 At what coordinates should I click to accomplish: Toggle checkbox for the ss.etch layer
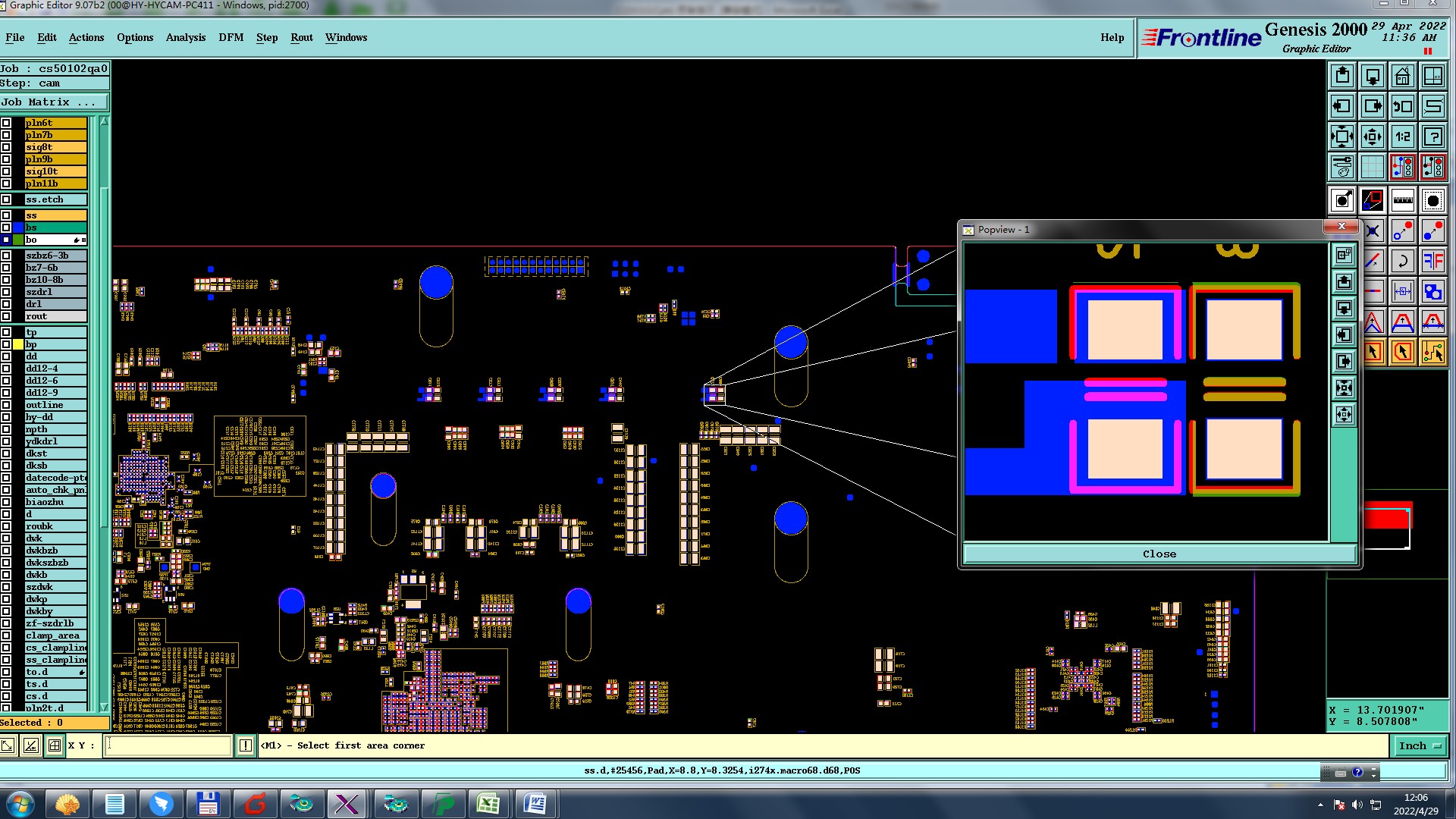[x=6, y=199]
